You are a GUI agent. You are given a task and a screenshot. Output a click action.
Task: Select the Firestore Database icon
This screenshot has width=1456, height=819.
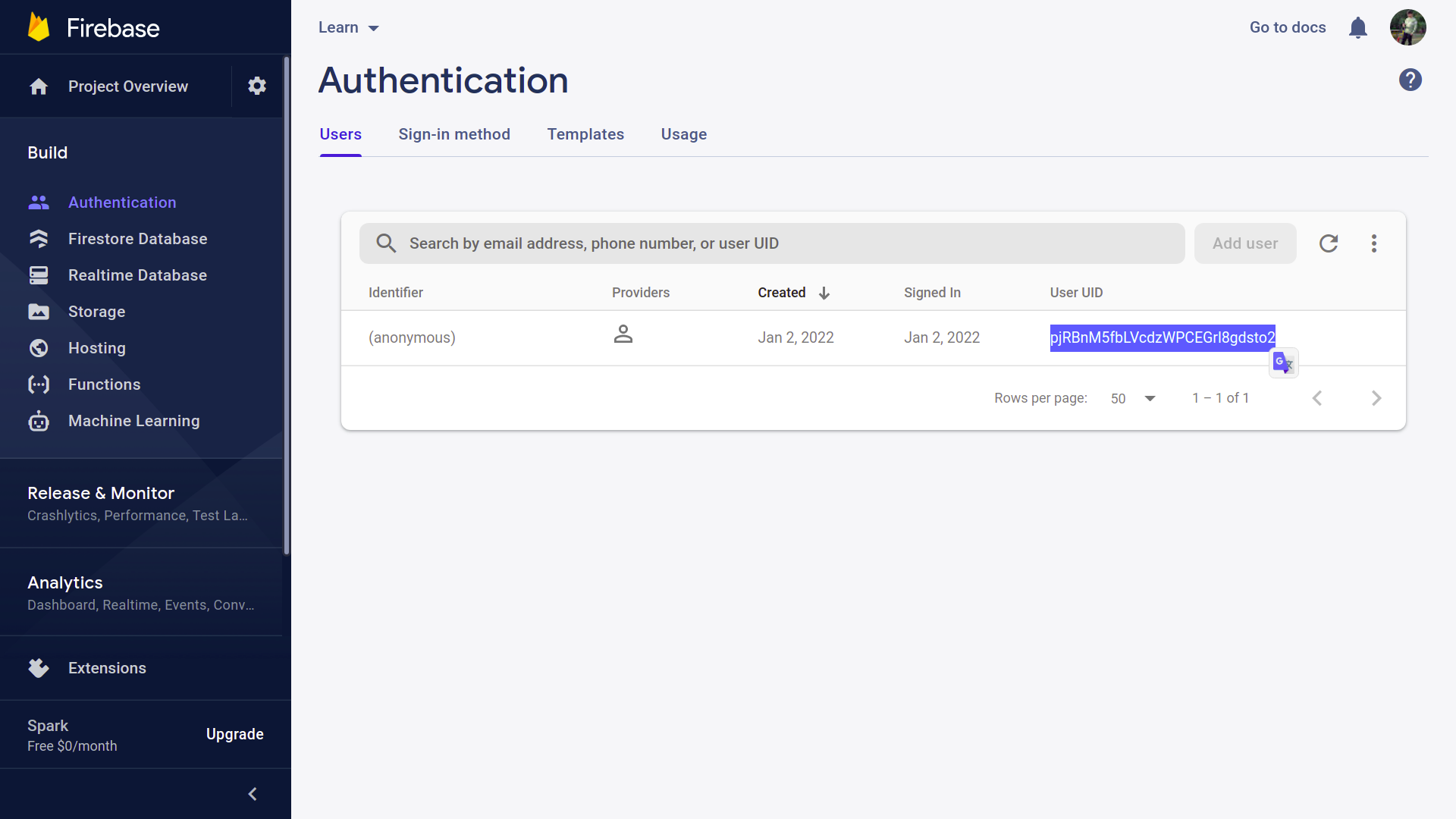point(39,238)
